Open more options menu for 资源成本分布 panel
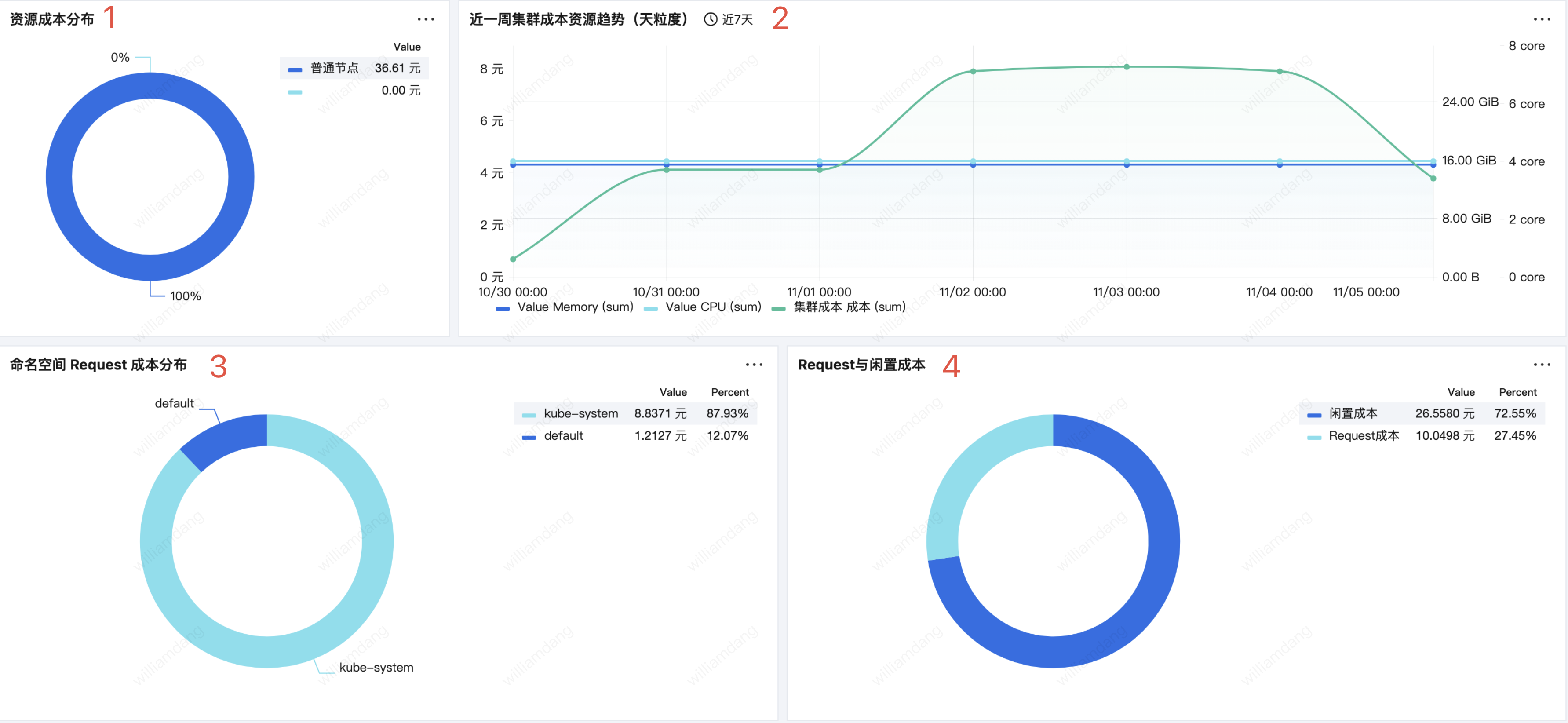 (426, 19)
